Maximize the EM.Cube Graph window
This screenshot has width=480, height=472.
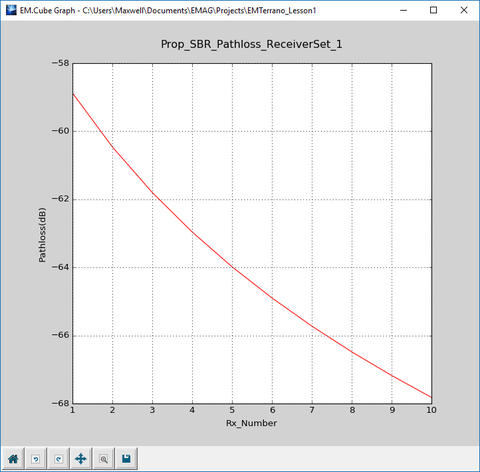coord(433,10)
